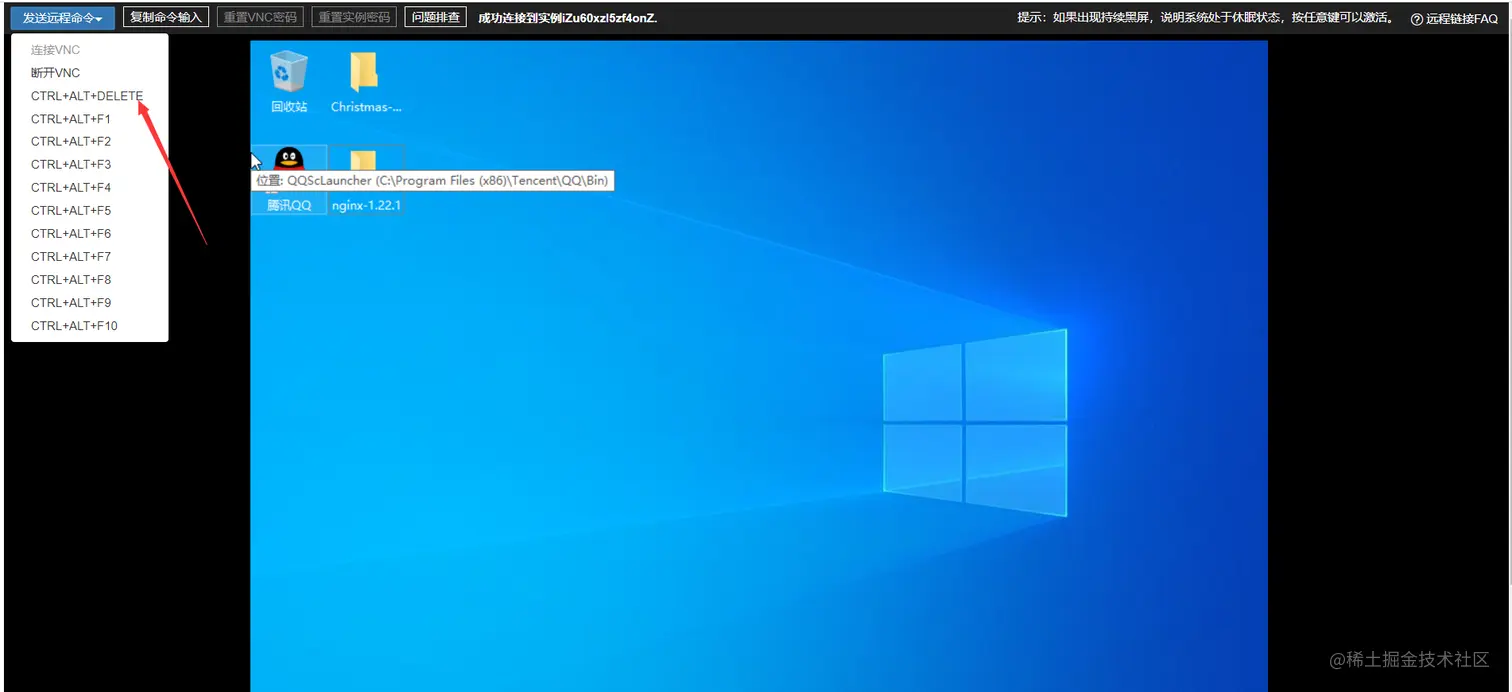Select the 腾讯QQ penguin desktop icon
This screenshot has width=1512, height=692.
[289, 160]
